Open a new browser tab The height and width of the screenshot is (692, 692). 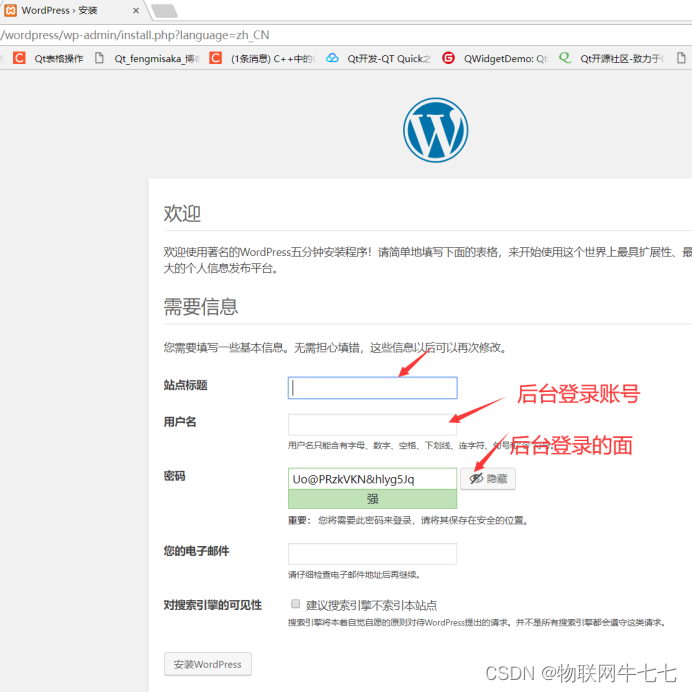click(x=164, y=11)
